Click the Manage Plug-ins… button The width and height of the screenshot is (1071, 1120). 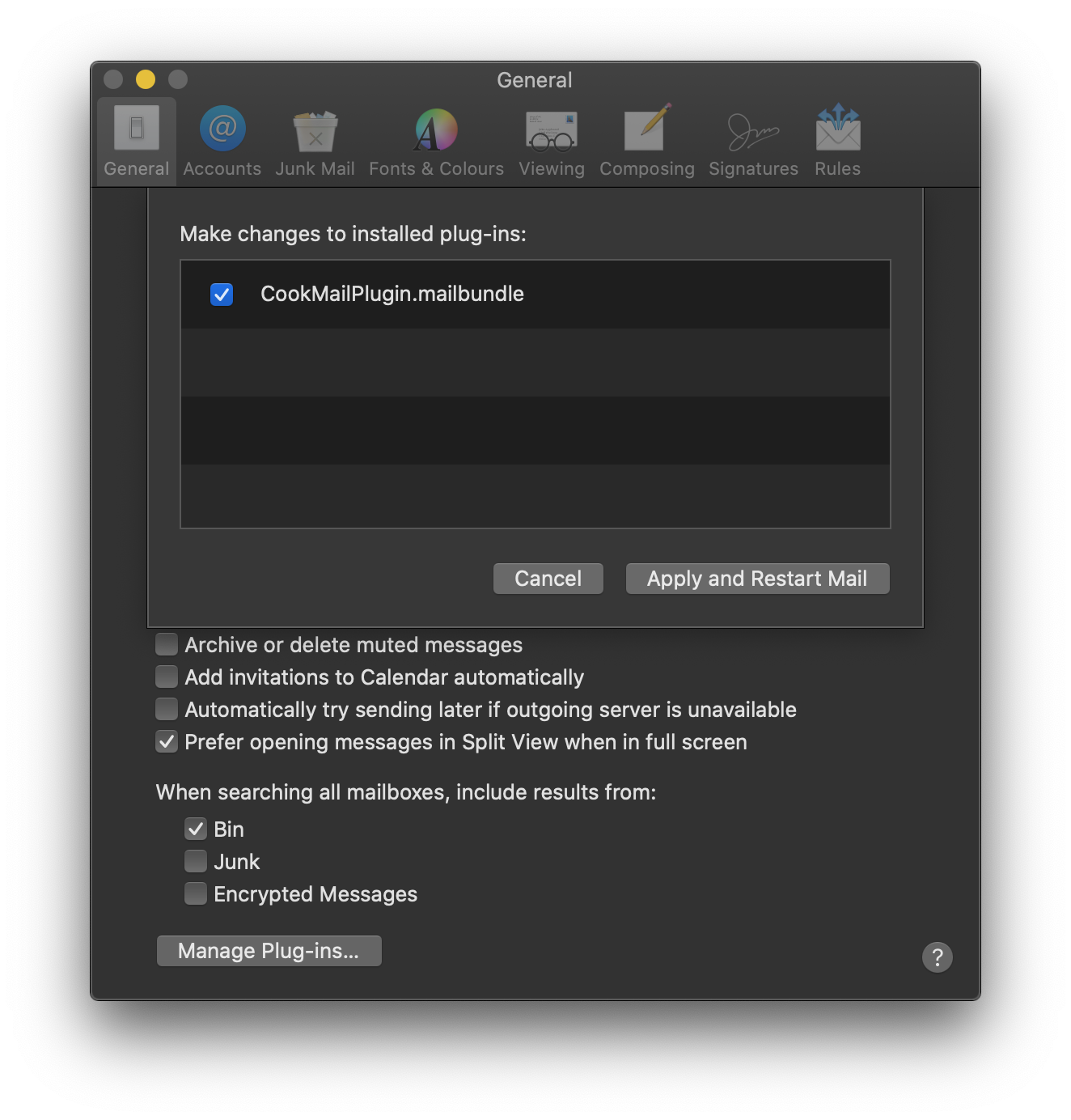click(269, 951)
